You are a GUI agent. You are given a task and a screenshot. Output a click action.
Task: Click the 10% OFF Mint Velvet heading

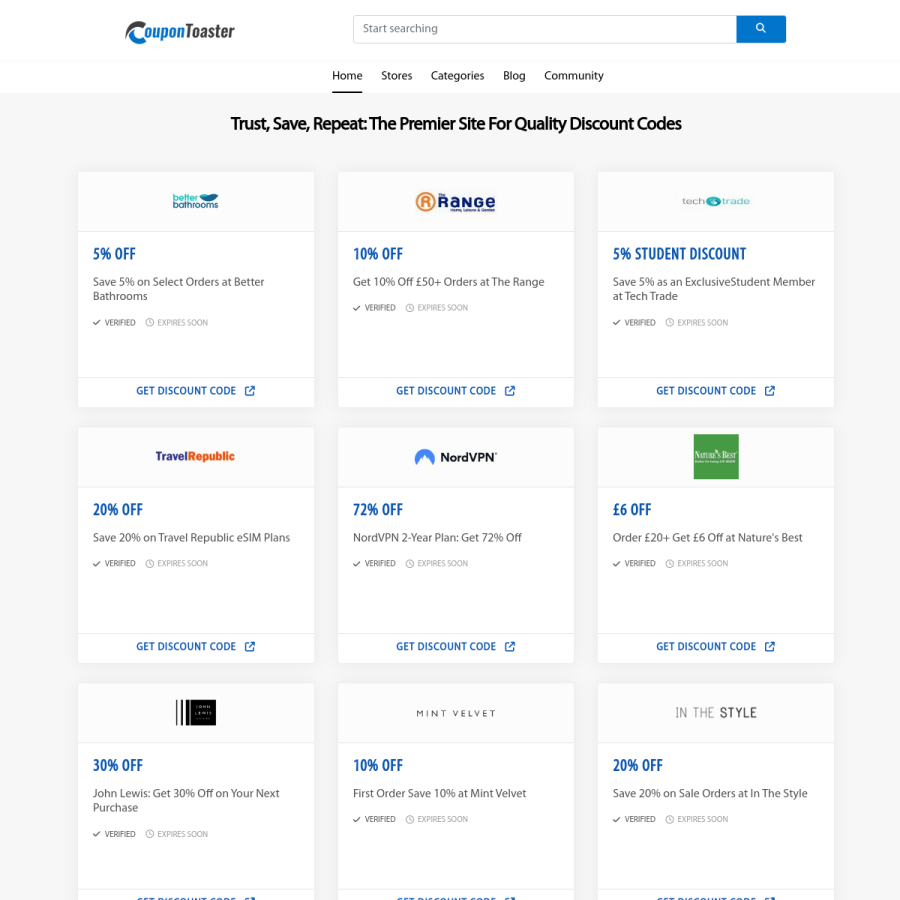pos(378,765)
